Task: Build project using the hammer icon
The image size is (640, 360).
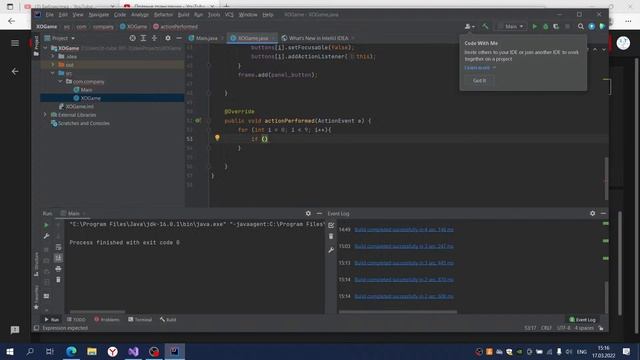Action: coord(485,27)
